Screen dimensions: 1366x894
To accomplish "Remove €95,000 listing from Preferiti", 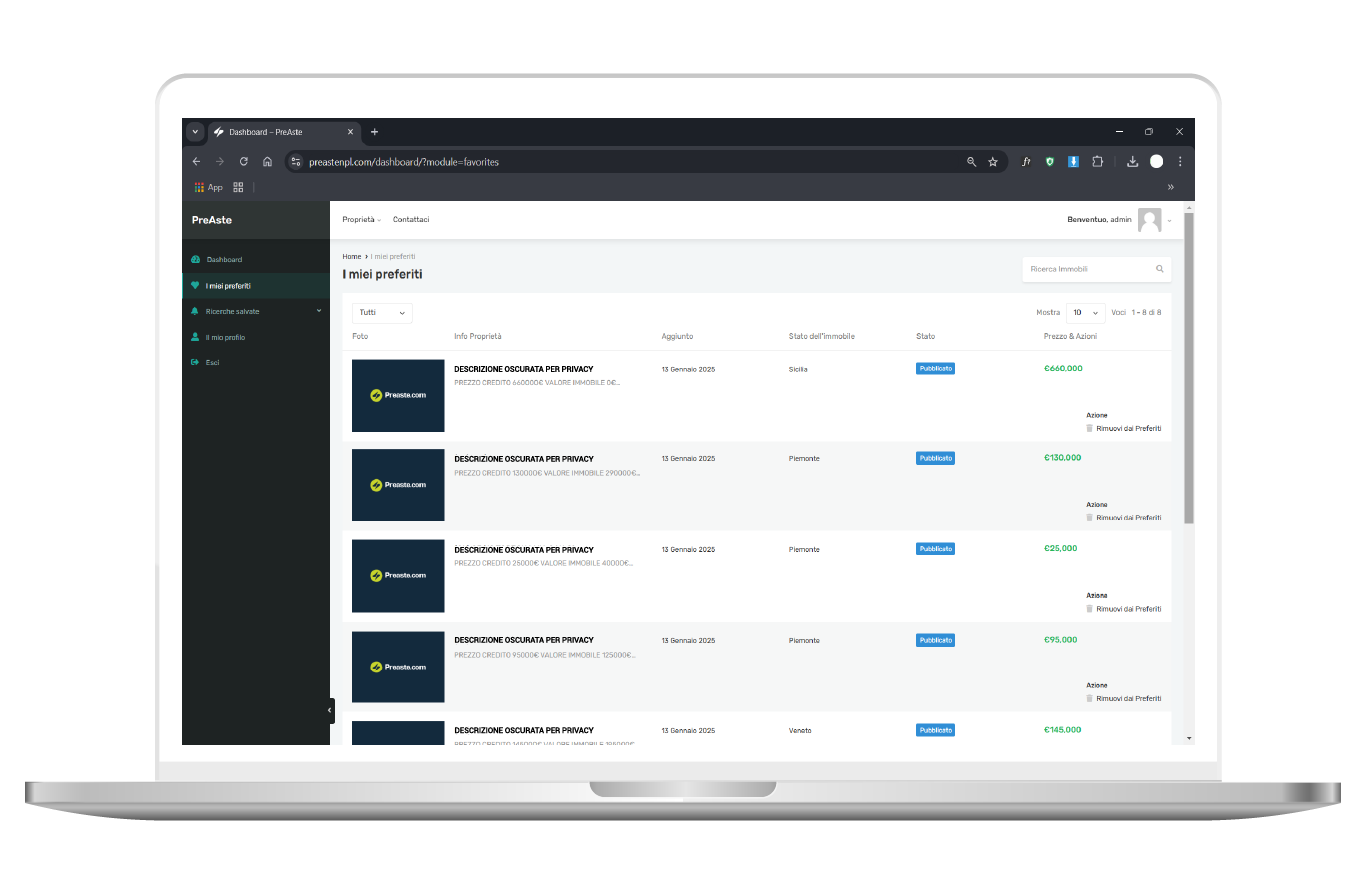I will tap(1128, 699).
